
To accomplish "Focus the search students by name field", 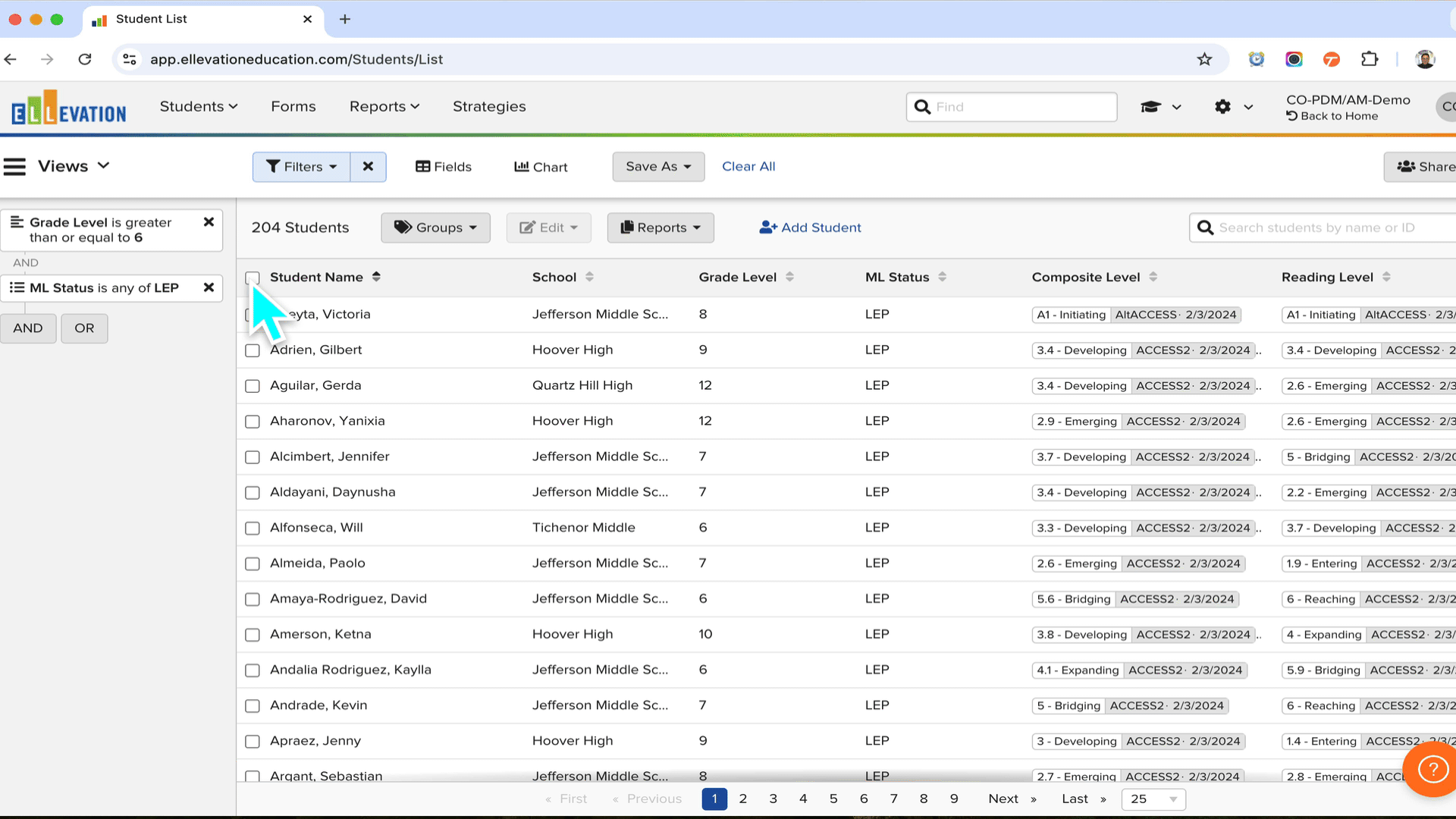I will 1323,227.
